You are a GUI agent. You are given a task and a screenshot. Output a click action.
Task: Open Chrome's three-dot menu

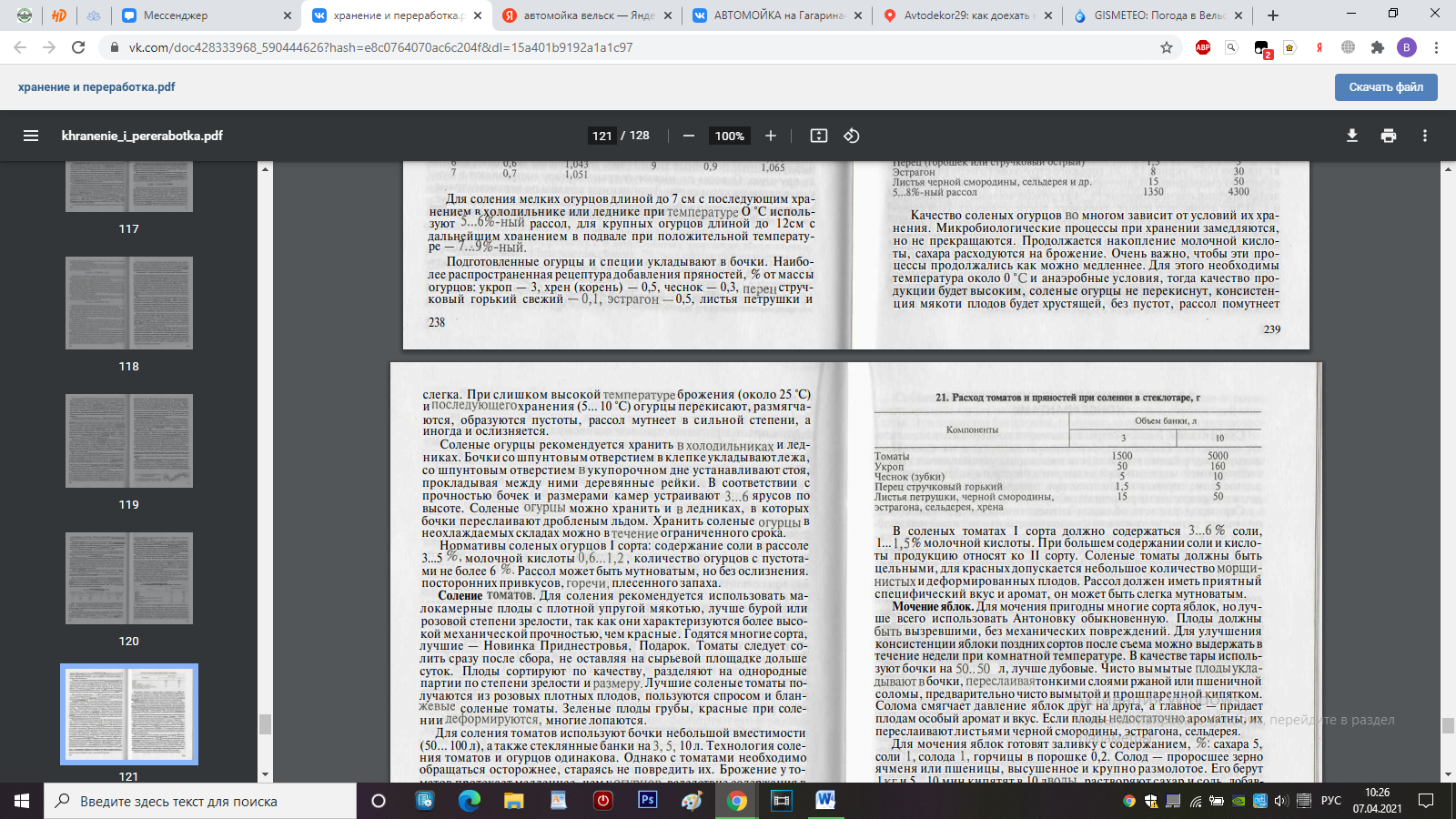click(x=1437, y=47)
